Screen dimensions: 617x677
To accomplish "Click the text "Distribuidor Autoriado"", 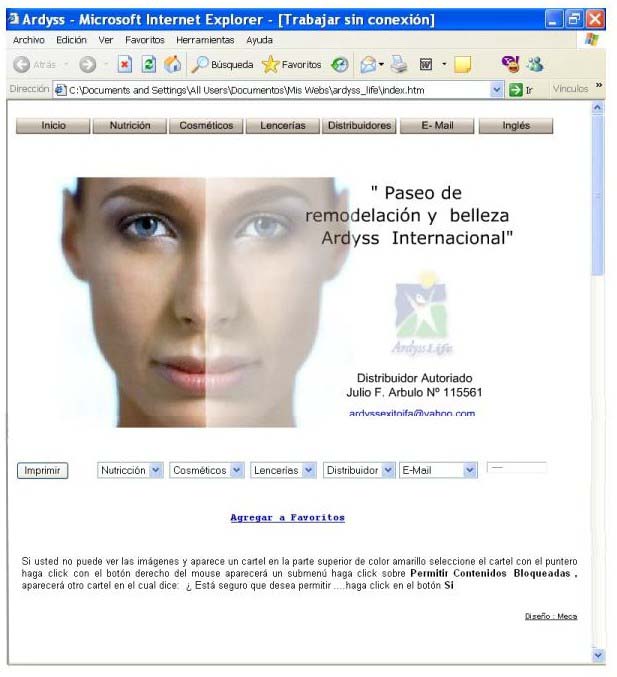I will [414, 378].
